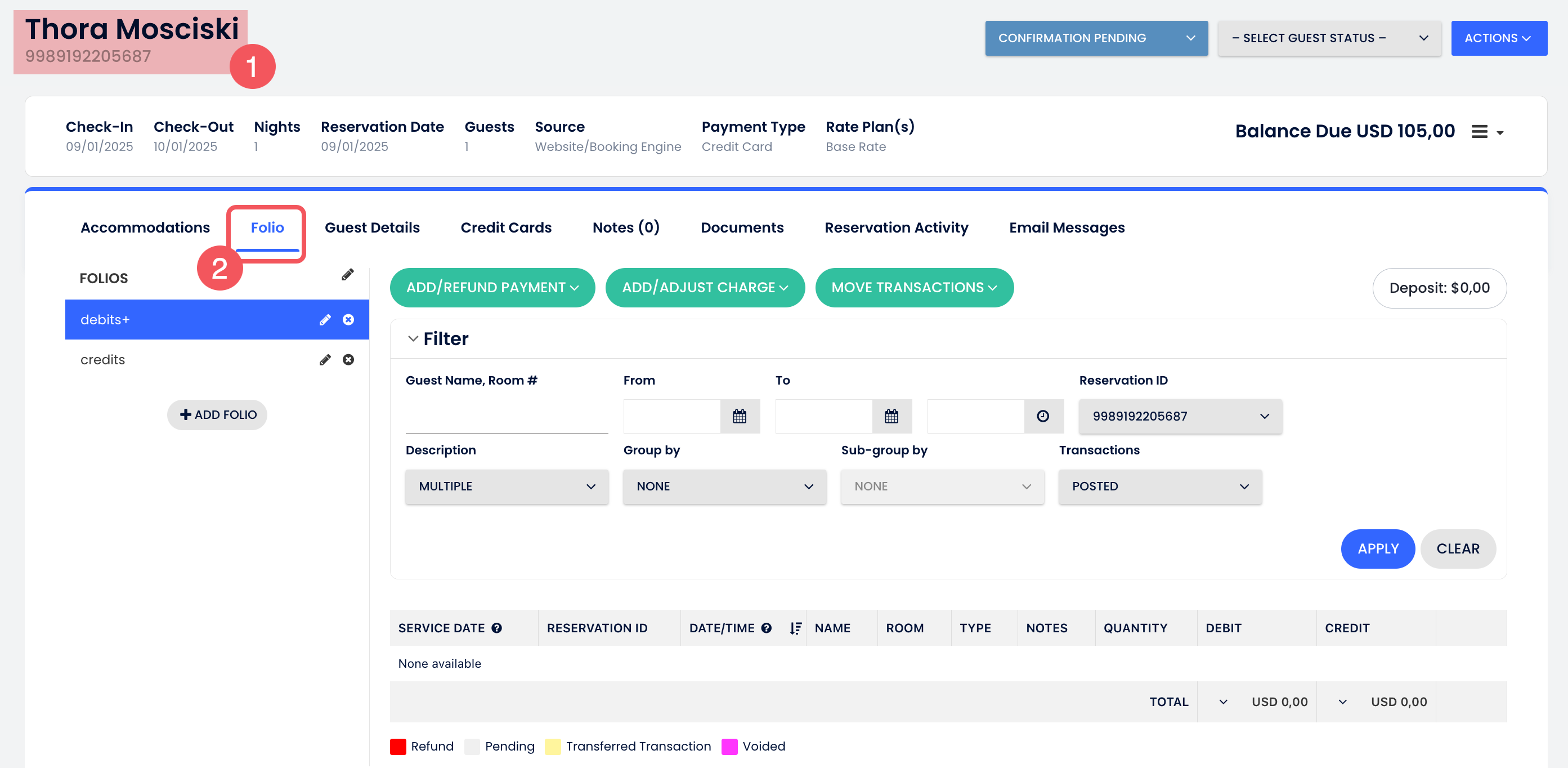
Task: Click the clock time picker icon
Action: click(1043, 417)
